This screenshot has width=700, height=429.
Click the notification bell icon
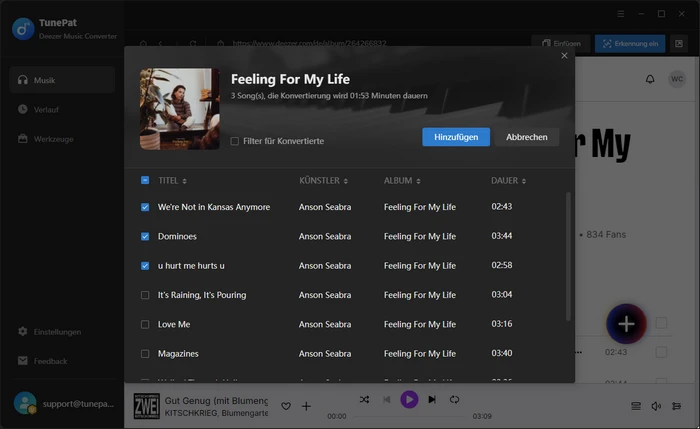tap(650, 79)
